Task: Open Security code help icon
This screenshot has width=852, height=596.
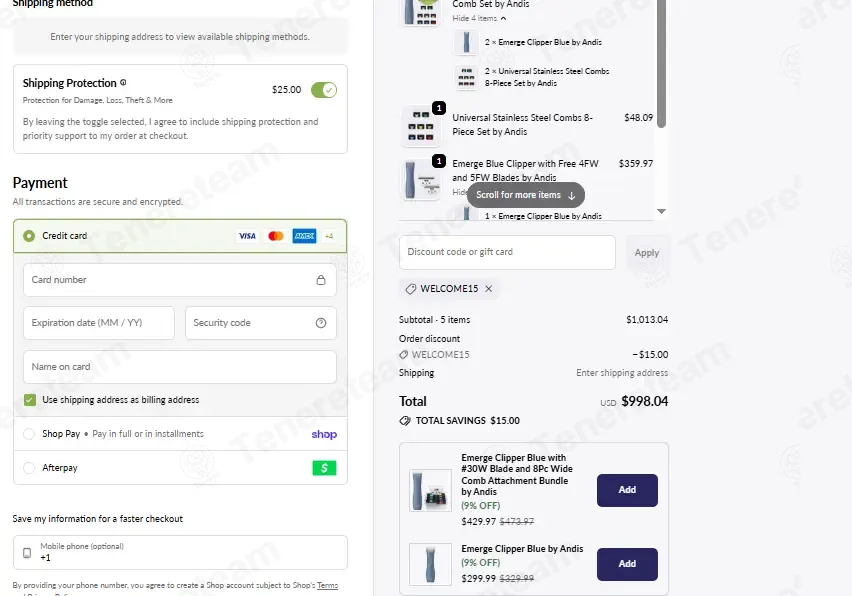Action: pyautogui.click(x=321, y=323)
